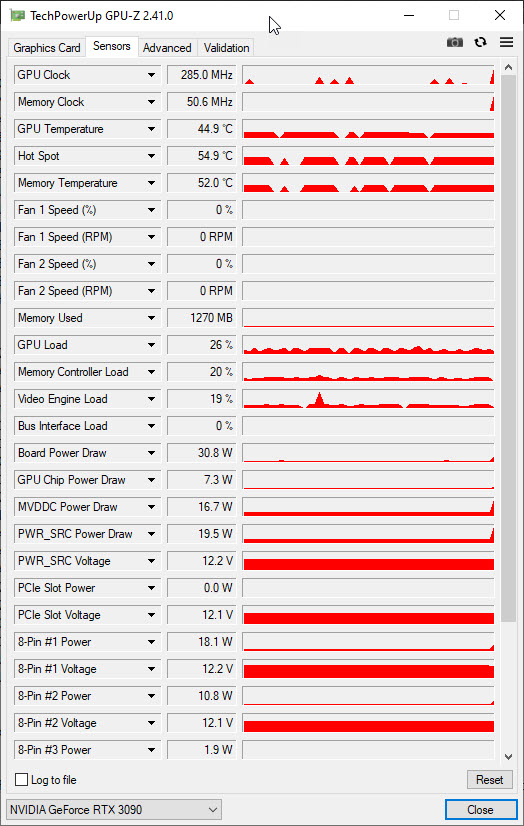
Task: Click the GPU Load history graph
Action: tap(368, 345)
